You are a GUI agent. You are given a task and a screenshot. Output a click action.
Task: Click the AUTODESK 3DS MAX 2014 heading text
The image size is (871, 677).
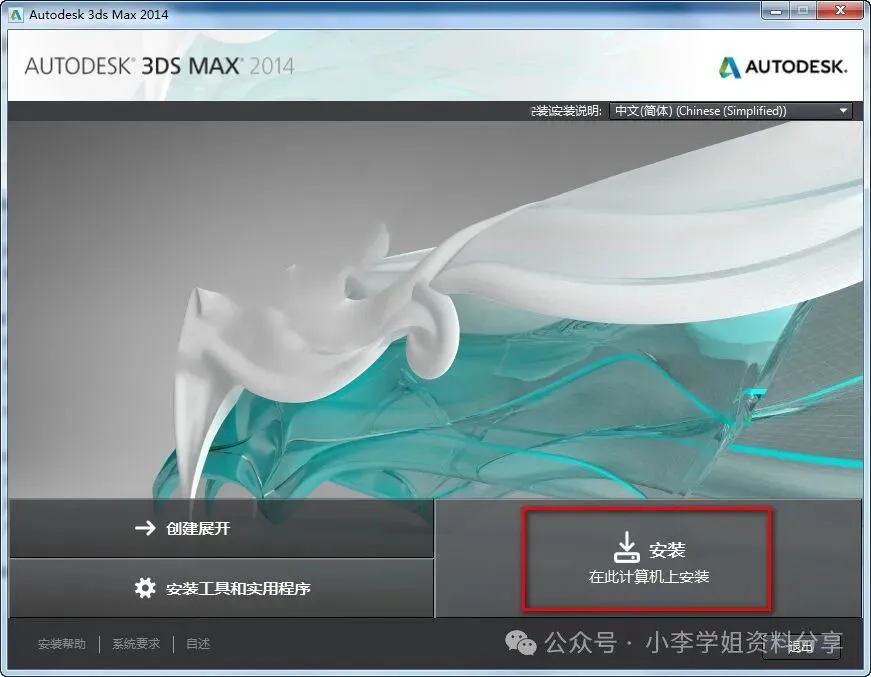tap(159, 66)
